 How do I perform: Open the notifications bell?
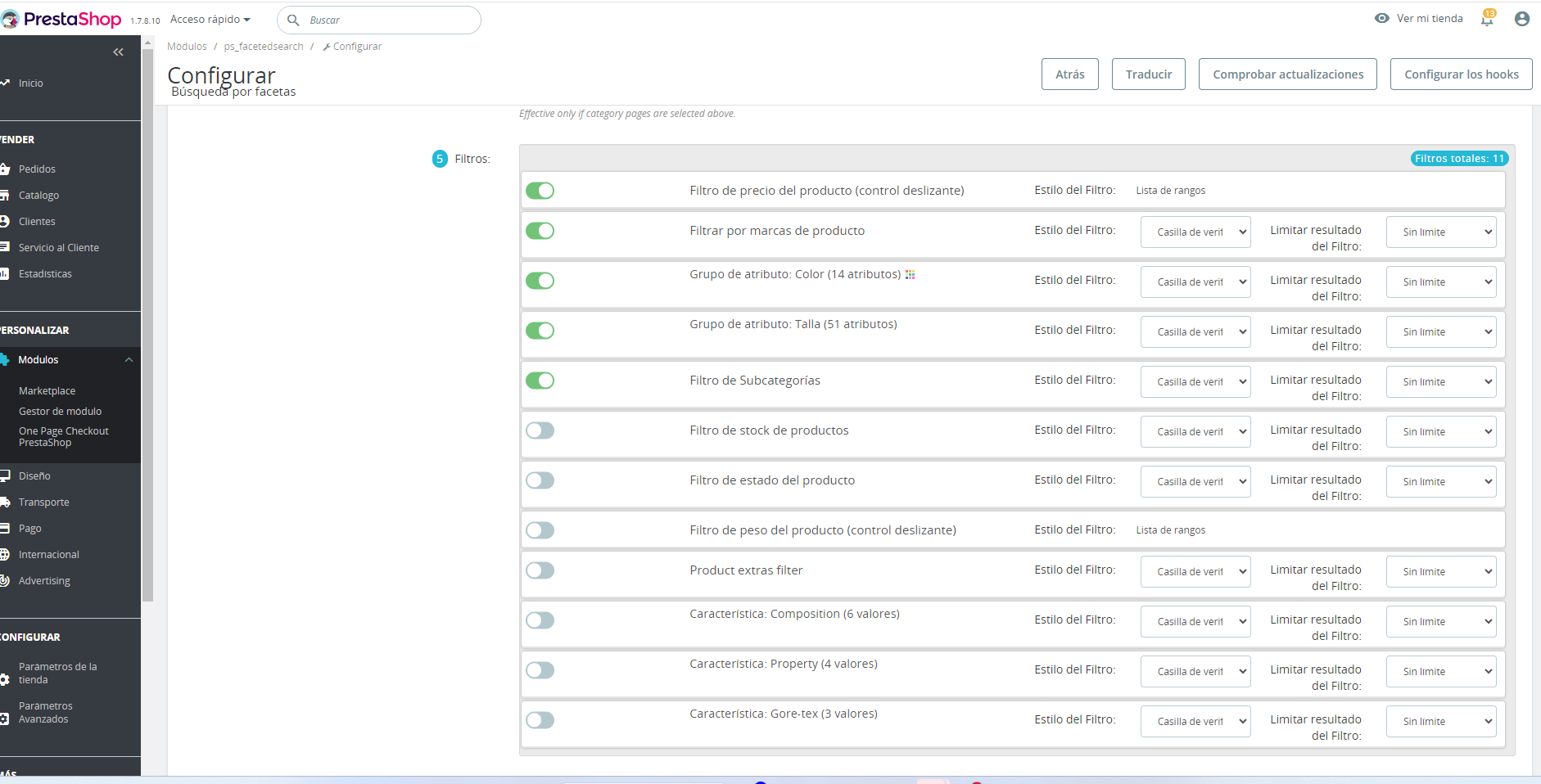coord(1487,19)
